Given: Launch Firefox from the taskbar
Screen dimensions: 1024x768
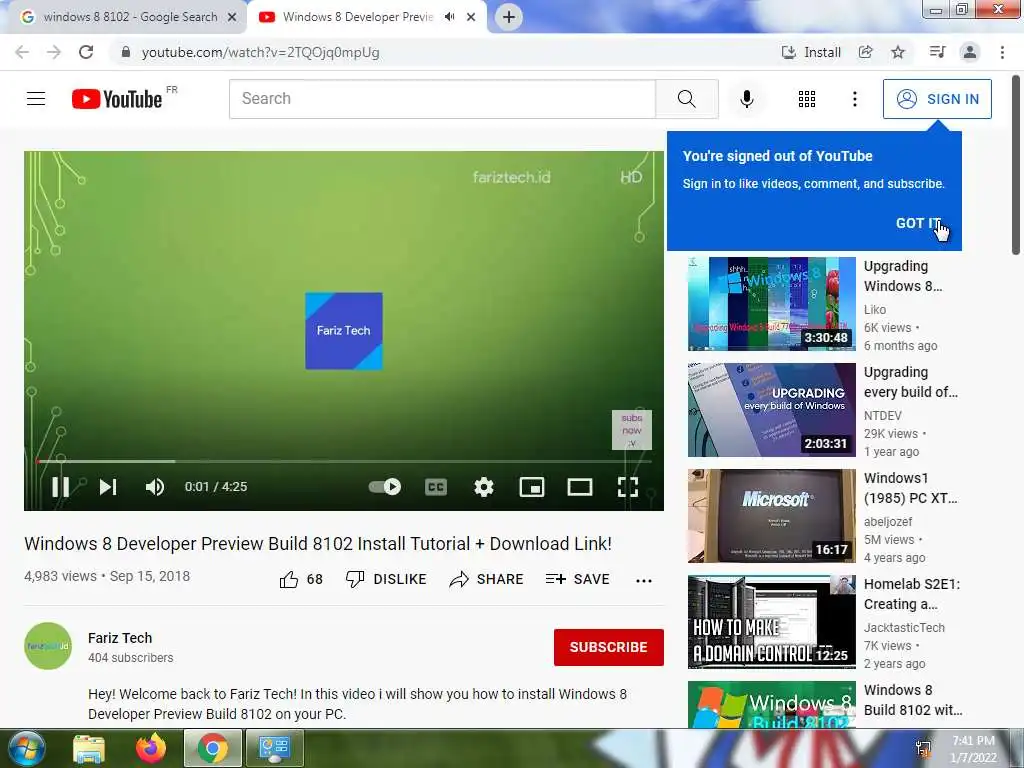Looking at the screenshot, I should tap(151, 748).
